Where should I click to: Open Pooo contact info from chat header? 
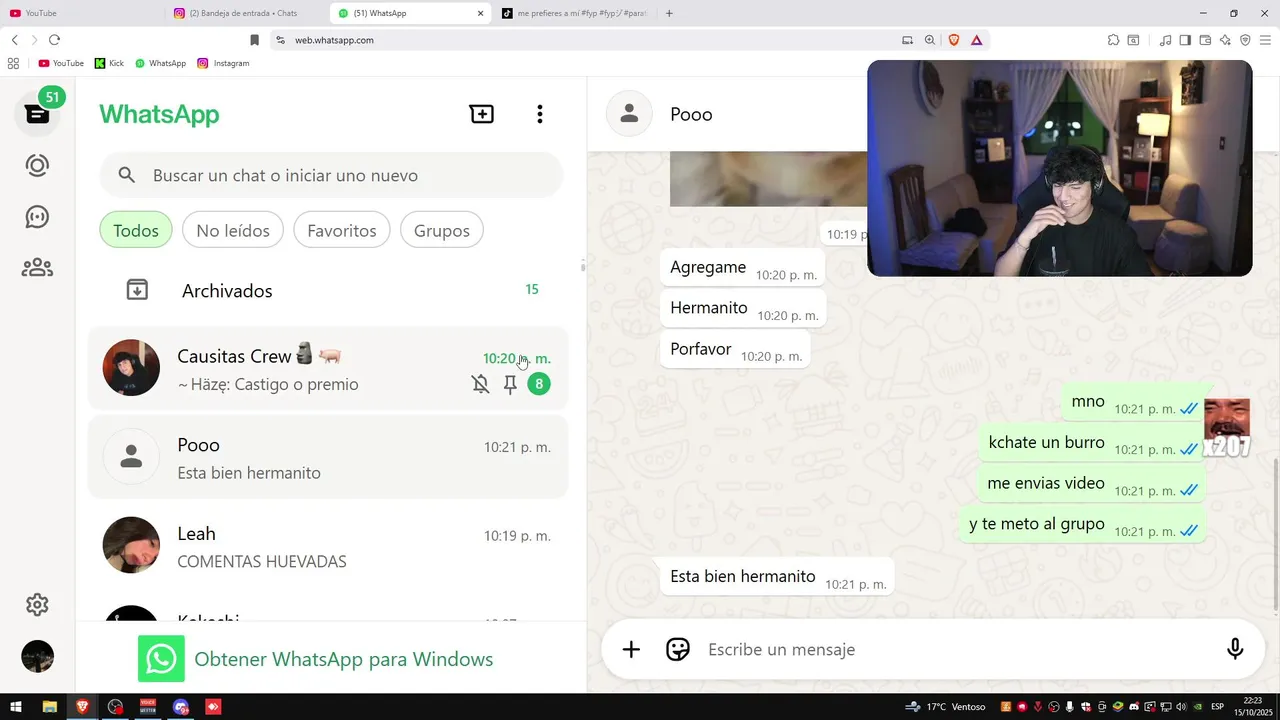point(691,115)
